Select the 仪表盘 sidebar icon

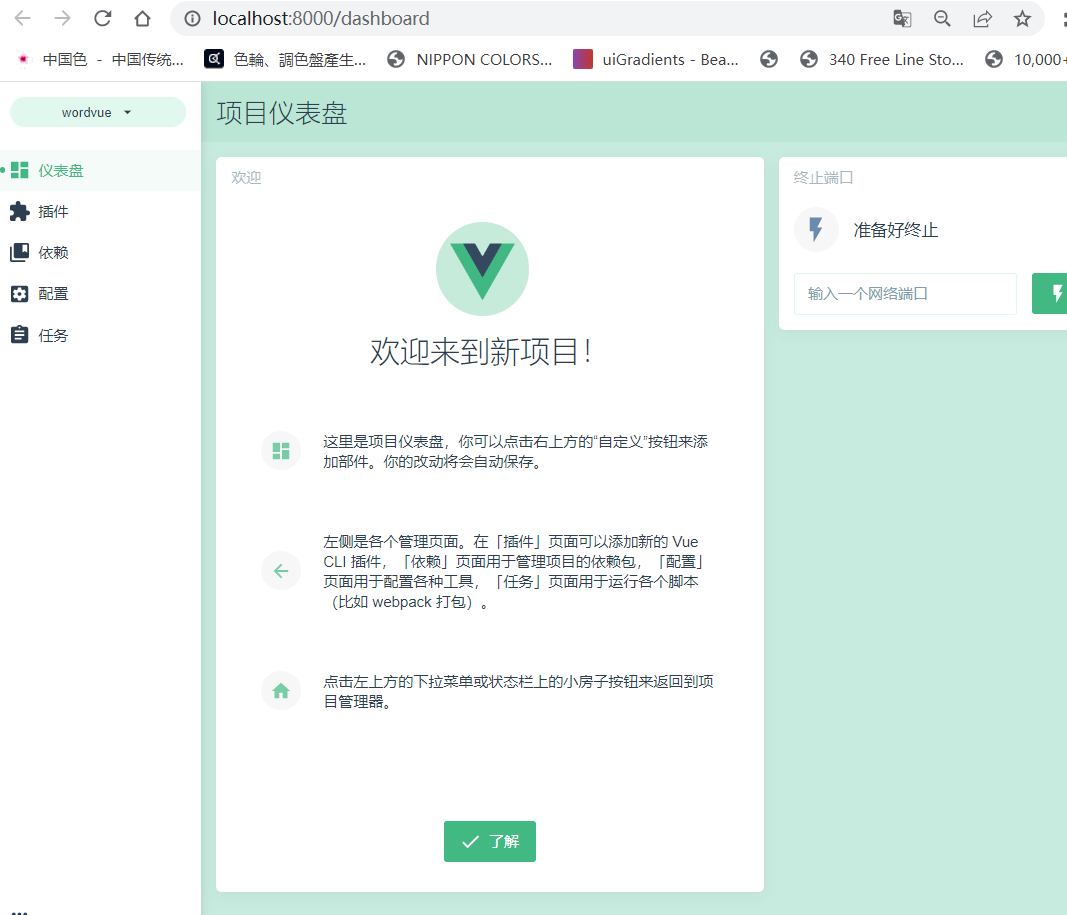pos(52,170)
